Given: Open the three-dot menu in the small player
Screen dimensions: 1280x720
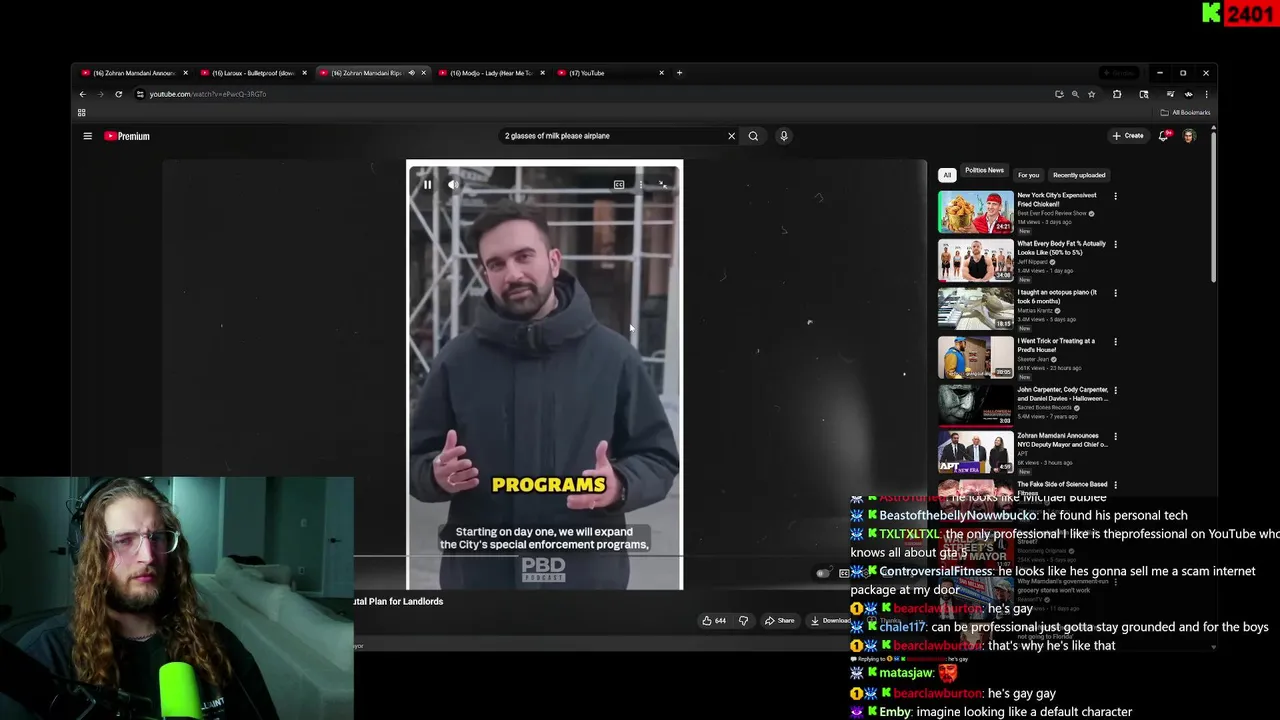Looking at the screenshot, I should click(641, 185).
